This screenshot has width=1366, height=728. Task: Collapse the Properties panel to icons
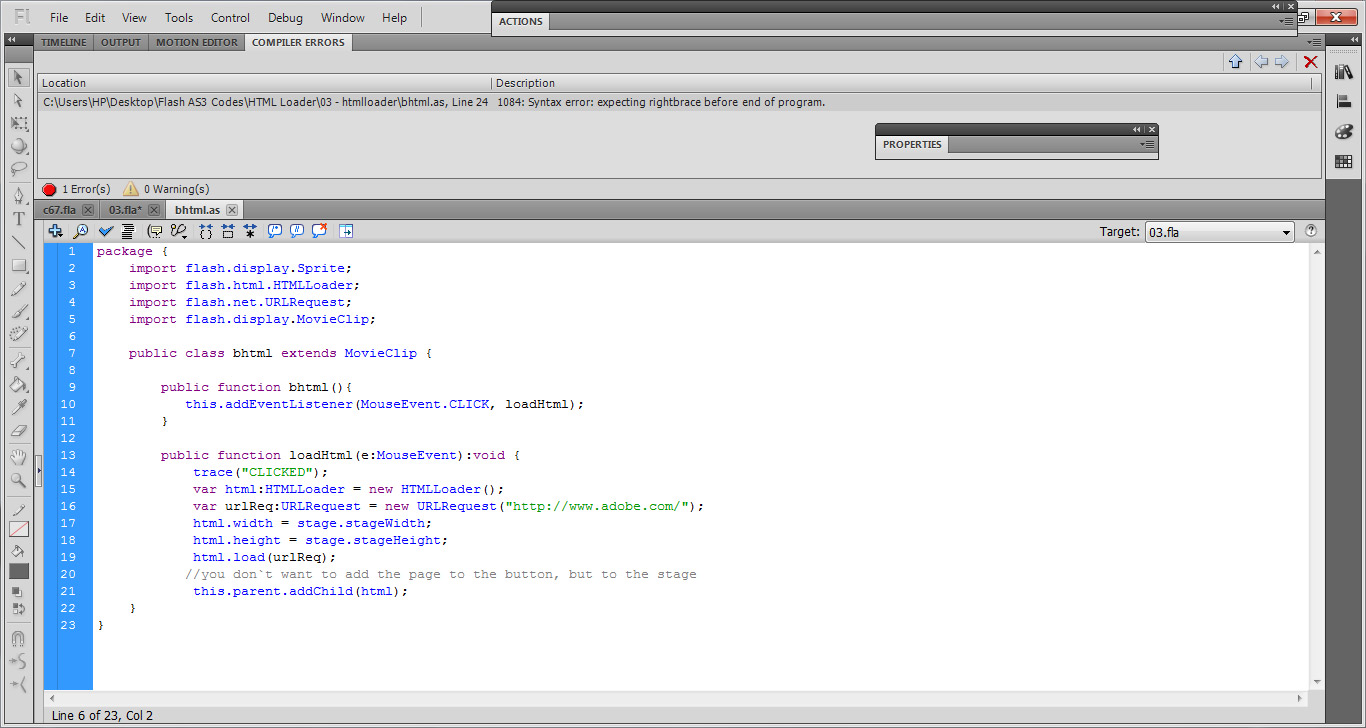[1137, 129]
